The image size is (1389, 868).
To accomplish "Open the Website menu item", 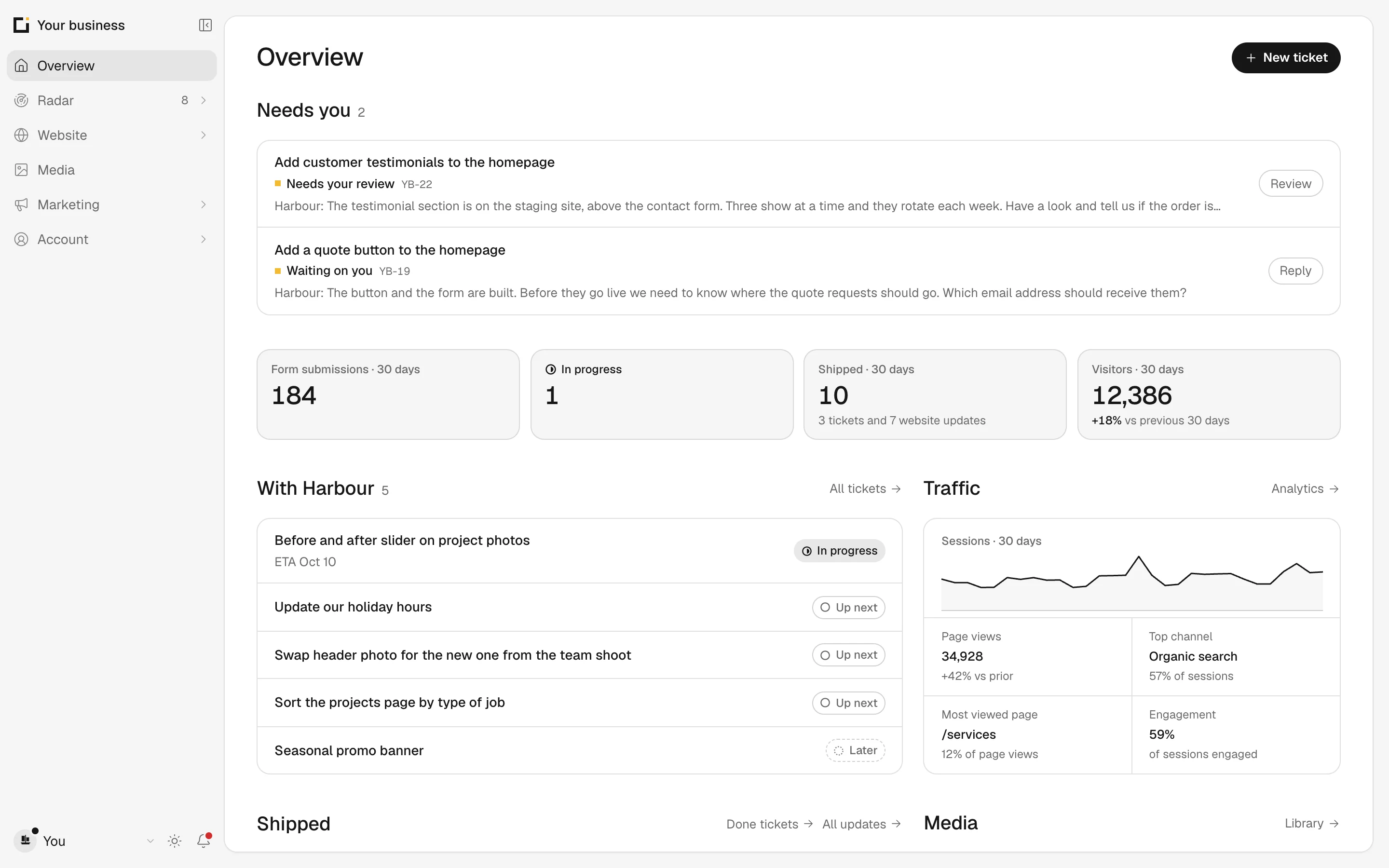I will [112, 136].
